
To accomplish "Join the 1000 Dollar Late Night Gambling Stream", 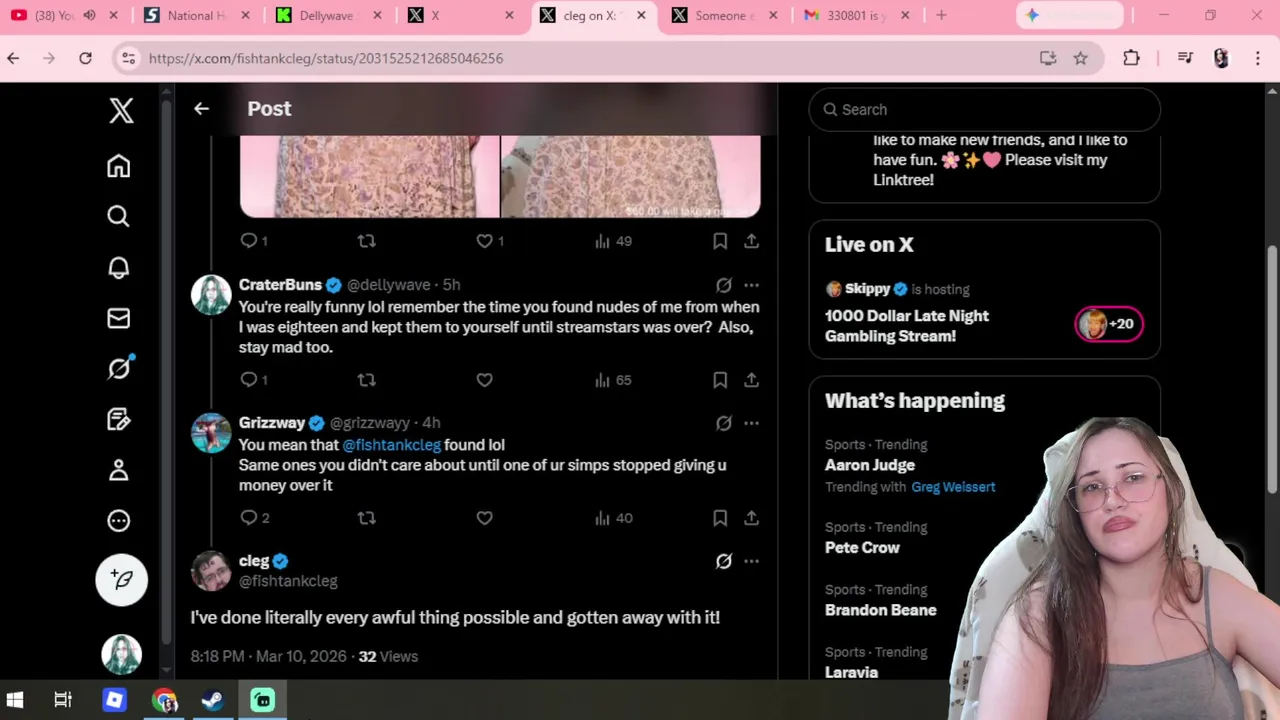I will pyautogui.click(x=907, y=326).
